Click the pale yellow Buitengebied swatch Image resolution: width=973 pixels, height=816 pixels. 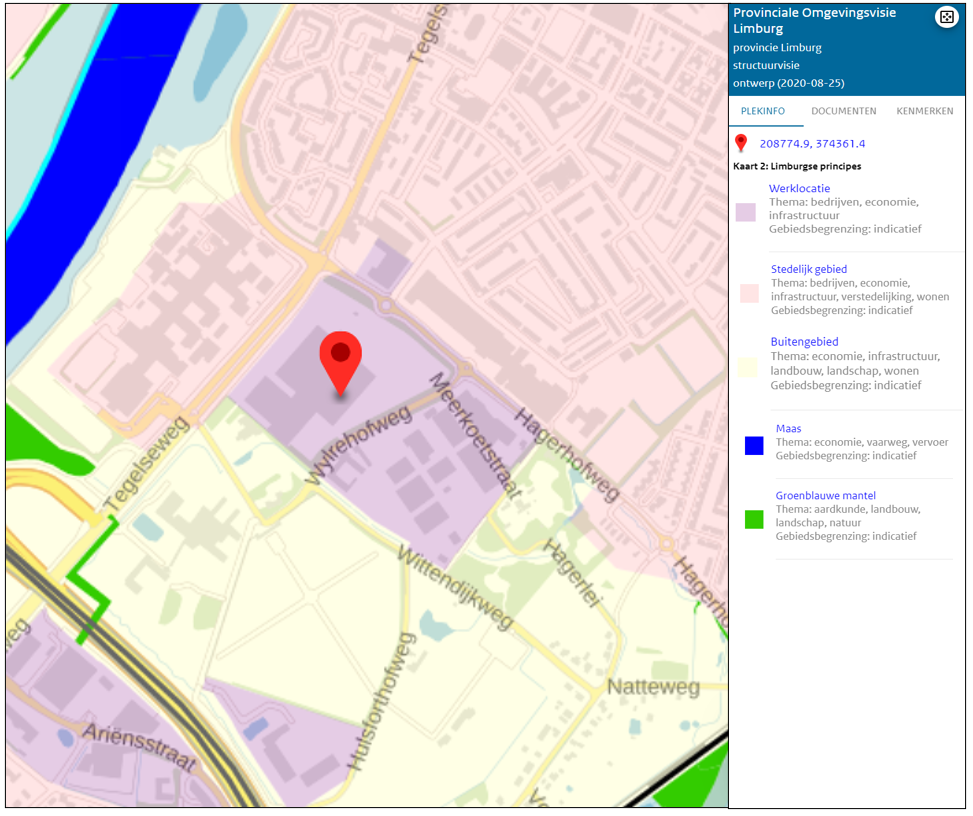748,367
